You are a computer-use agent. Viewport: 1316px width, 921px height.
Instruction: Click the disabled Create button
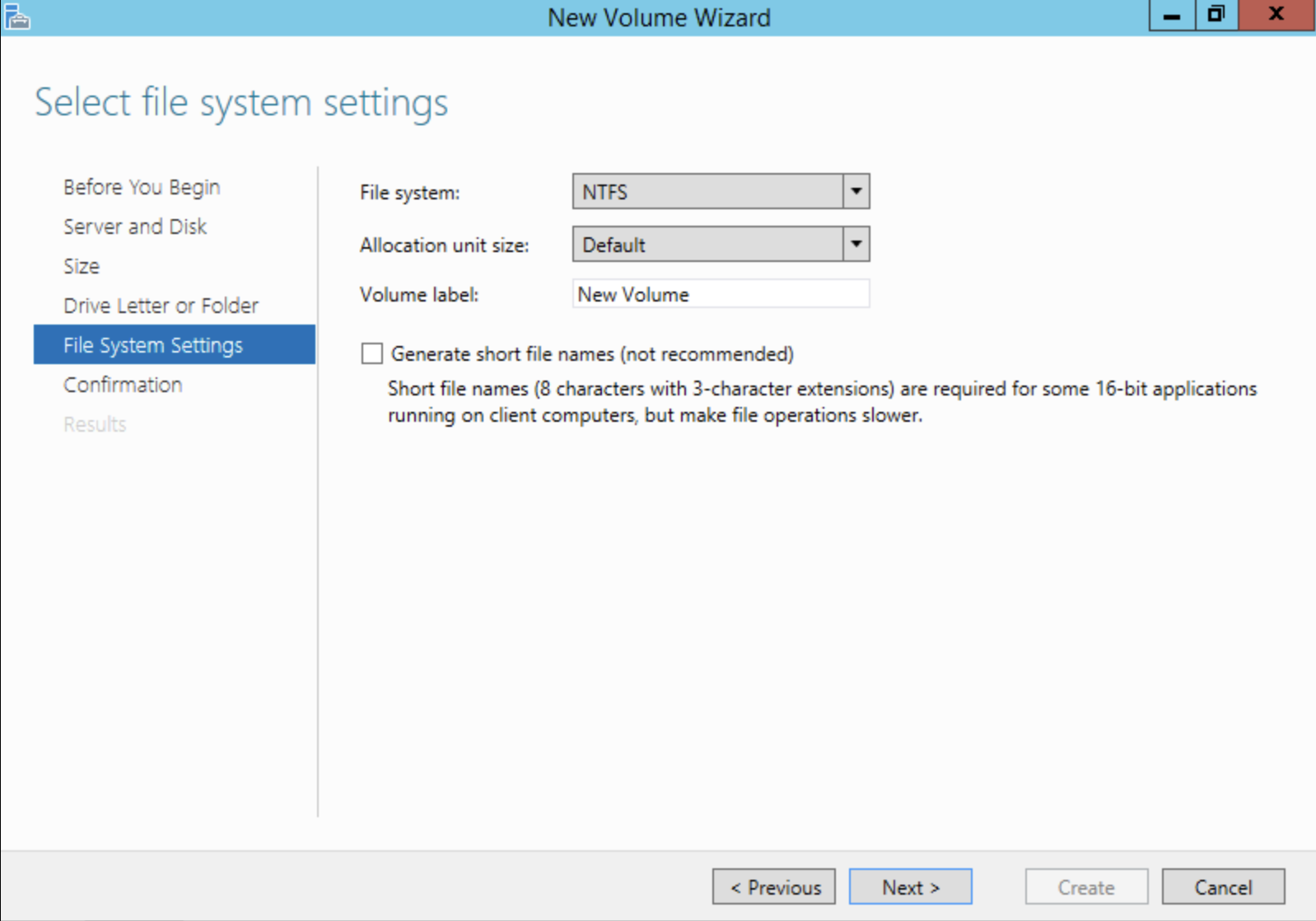pyautogui.click(x=1086, y=887)
